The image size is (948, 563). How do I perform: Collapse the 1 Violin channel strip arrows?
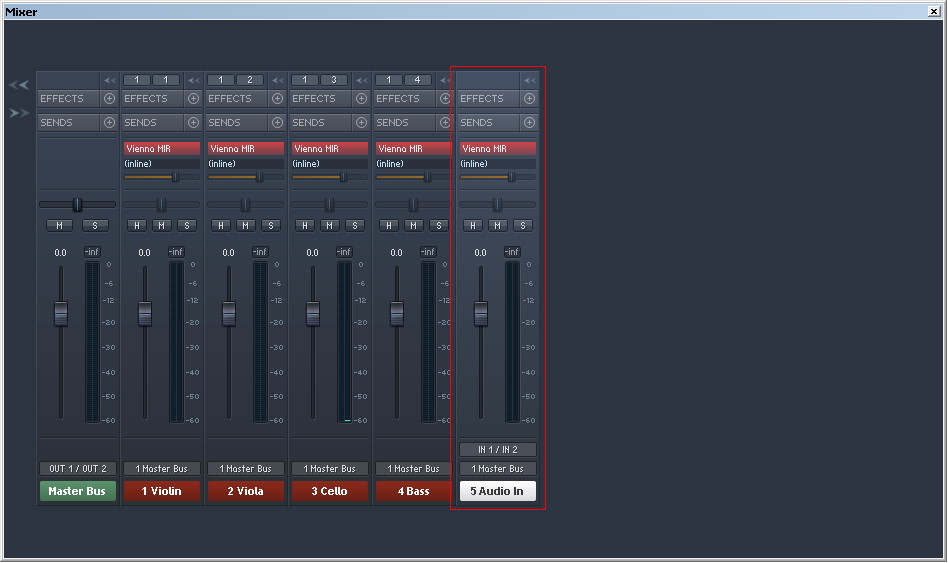tap(193, 80)
